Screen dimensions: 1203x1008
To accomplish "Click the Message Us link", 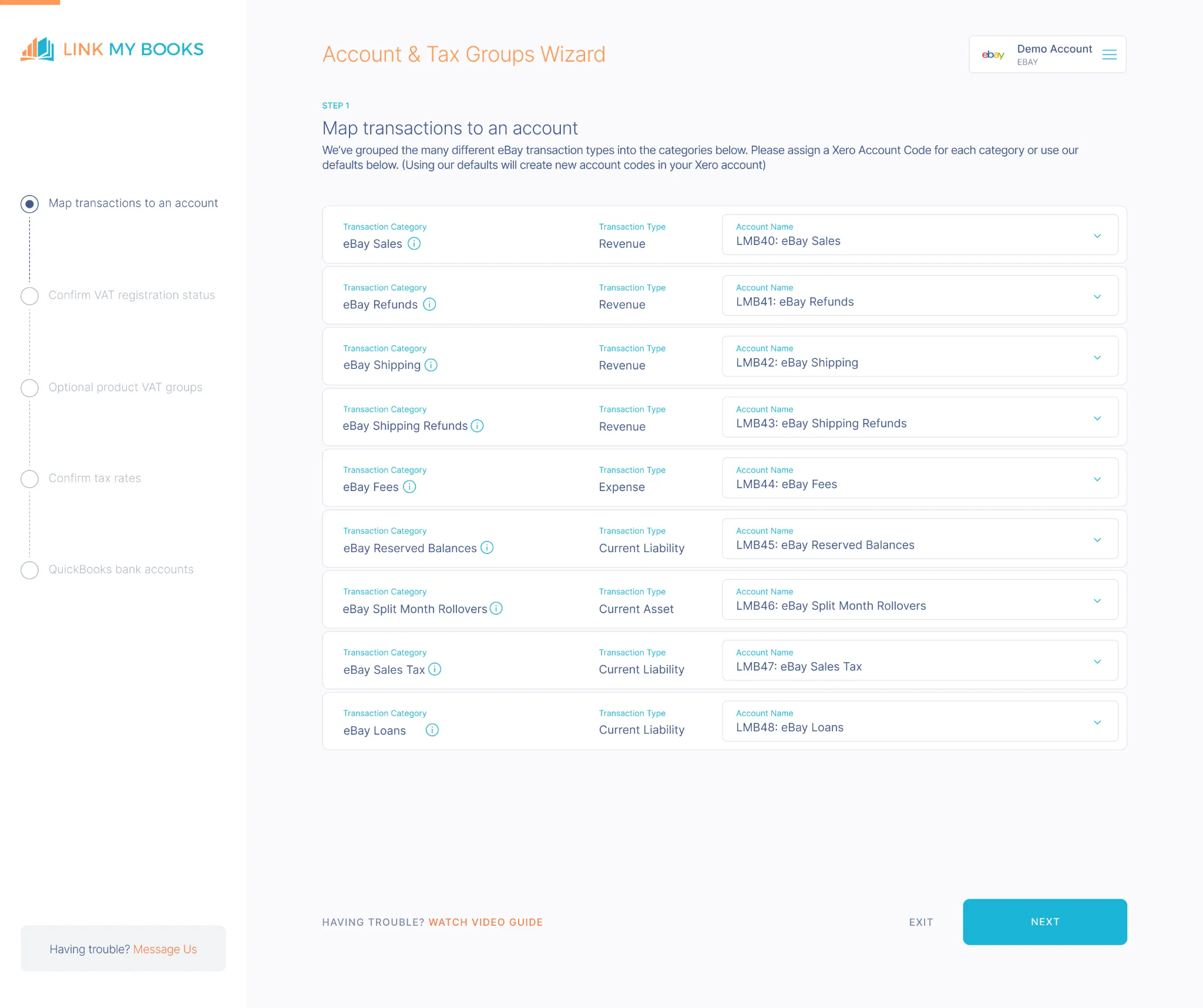I will (165, 949).
